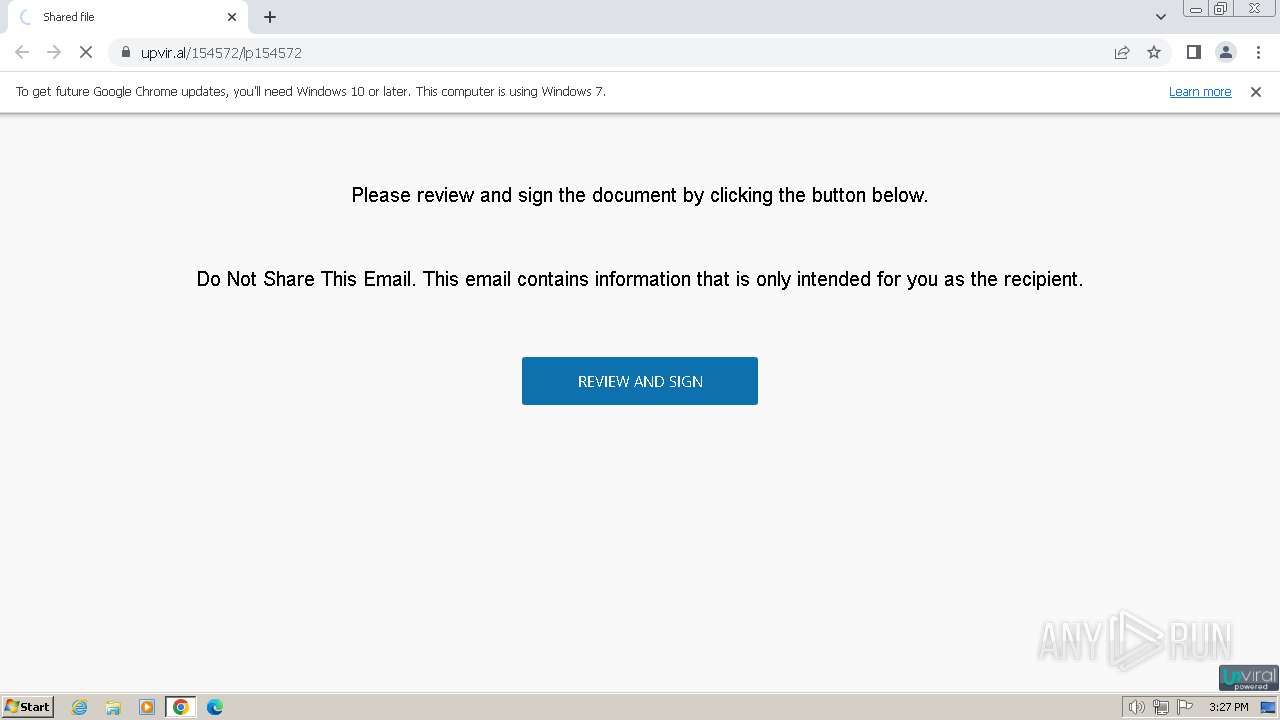Bookmark this tab with star icon

click(x=1154, y=52)
